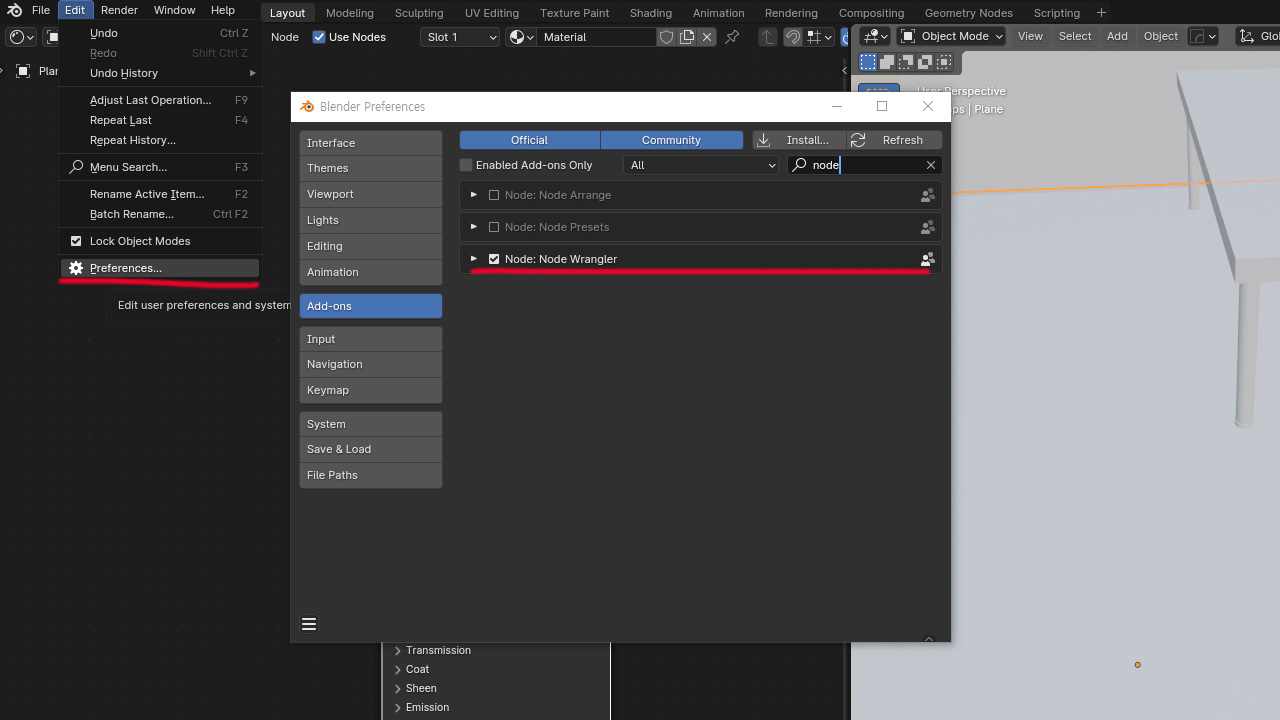Open the 3D viewport editor type icon menu

point(875,36)
